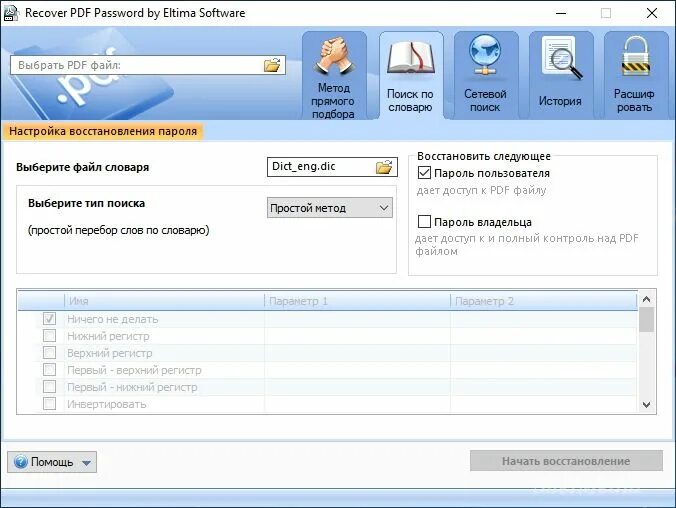Click the list scrollbar down arrow

click(x=646, y=405)
